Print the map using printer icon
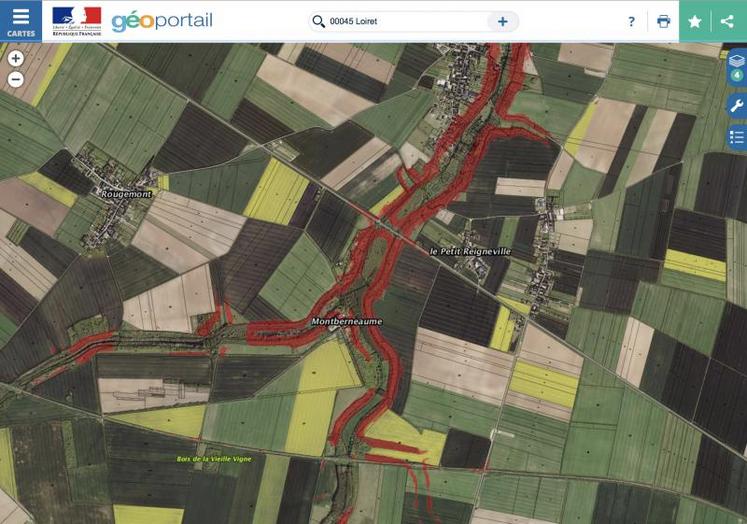747x524 pixels. (x=663, y=21)
